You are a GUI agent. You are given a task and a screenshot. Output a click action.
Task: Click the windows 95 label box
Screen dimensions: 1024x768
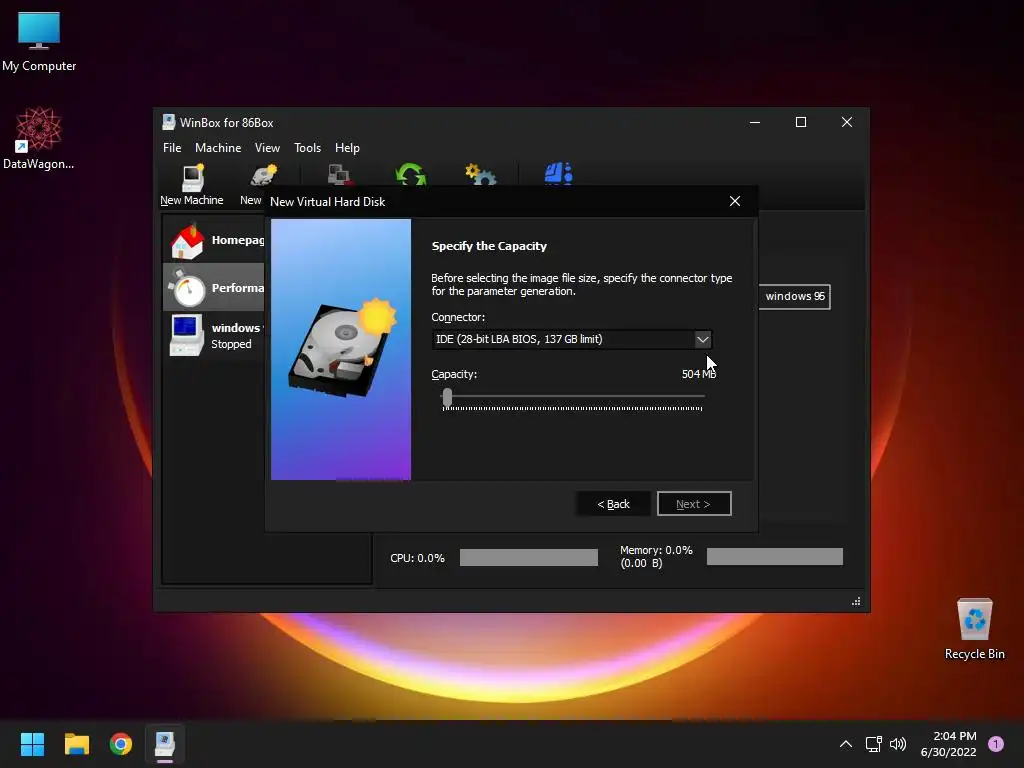click(x=795, y=296)
